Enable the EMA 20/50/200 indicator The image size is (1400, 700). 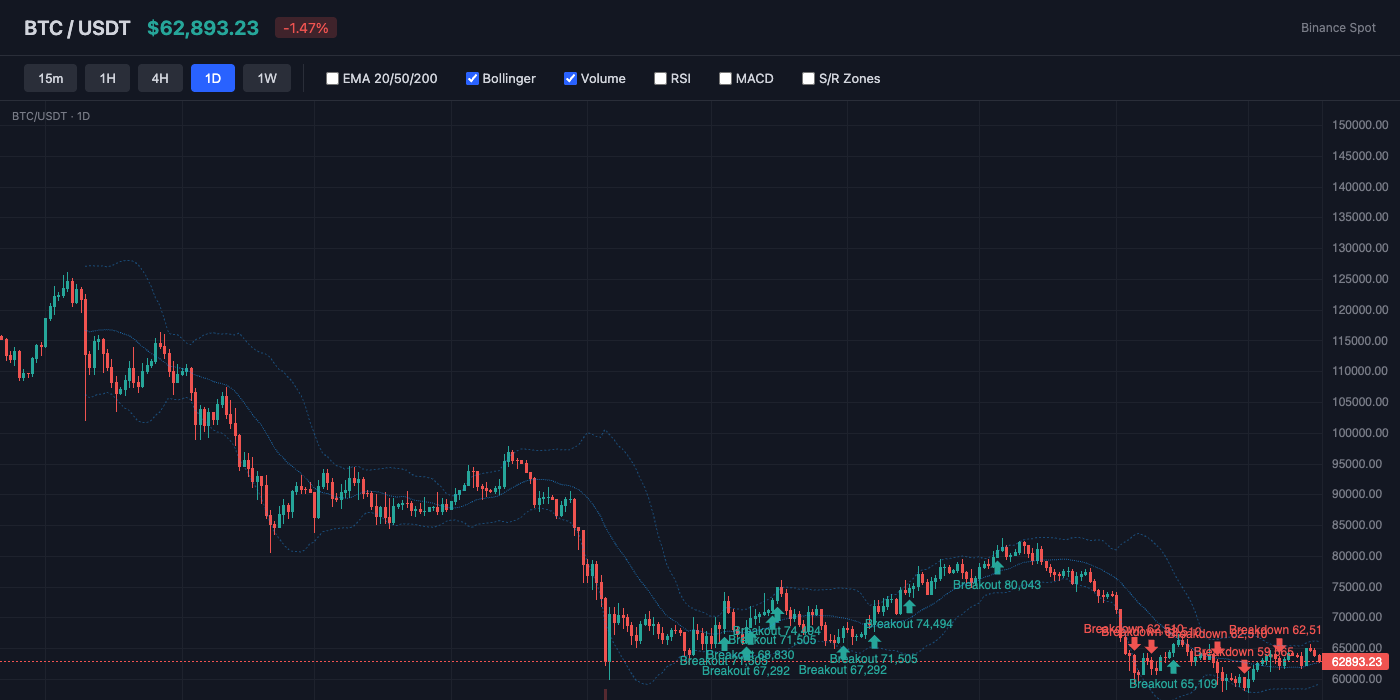(x=332, y=78)
